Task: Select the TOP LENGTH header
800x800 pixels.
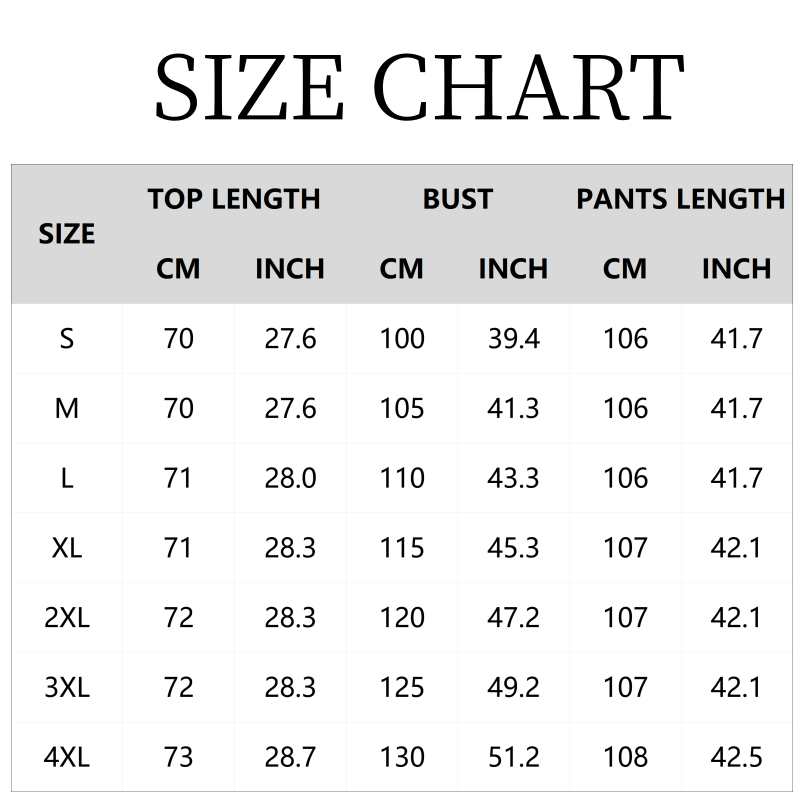Action: point(234,199)
